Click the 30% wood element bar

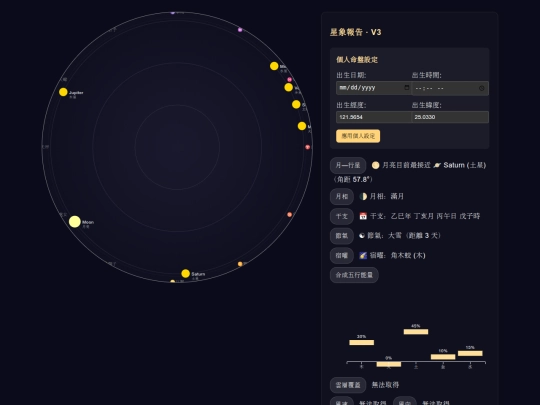point(362,342)
